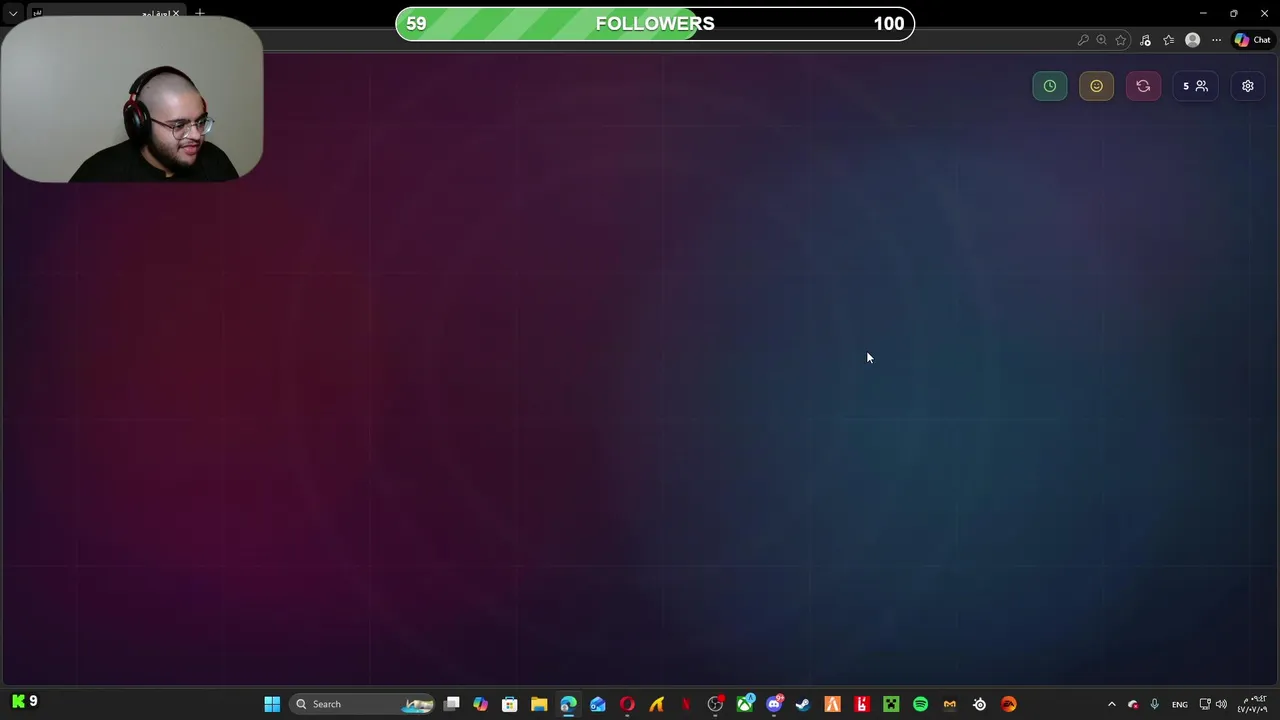Show hidden system tray icons
The image size is (1280, 720).
point(1111,704)
